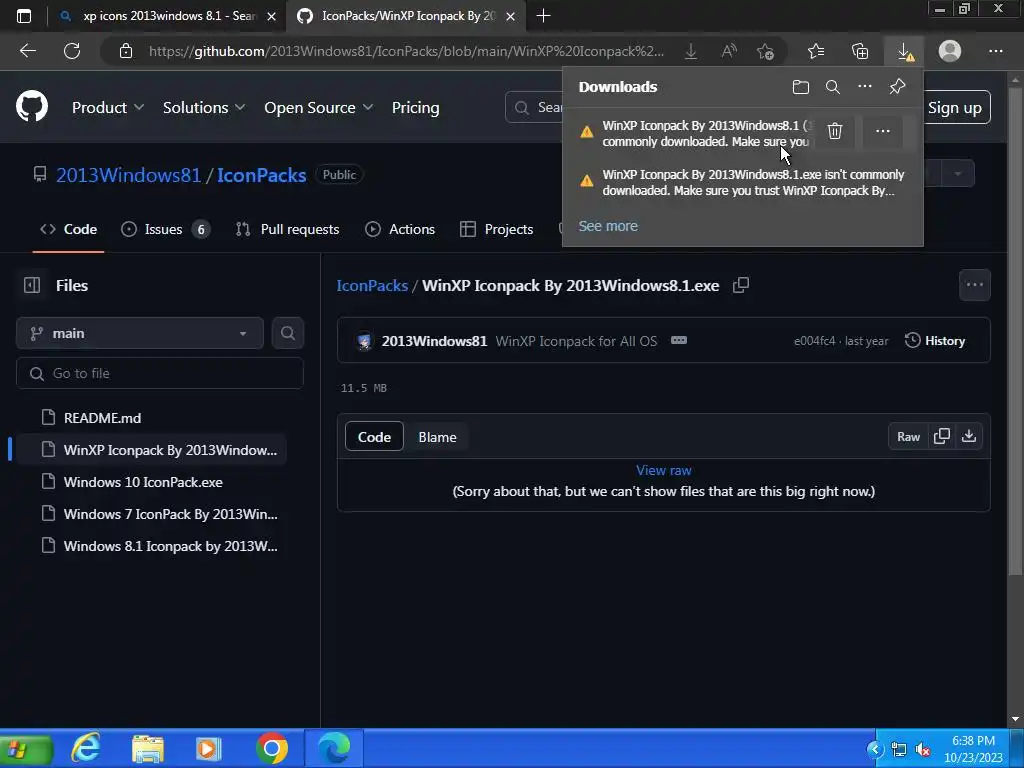This screenshot has width=1024, height=768.
Task: Click the GitHub logo icon
Action: [32, 107]
